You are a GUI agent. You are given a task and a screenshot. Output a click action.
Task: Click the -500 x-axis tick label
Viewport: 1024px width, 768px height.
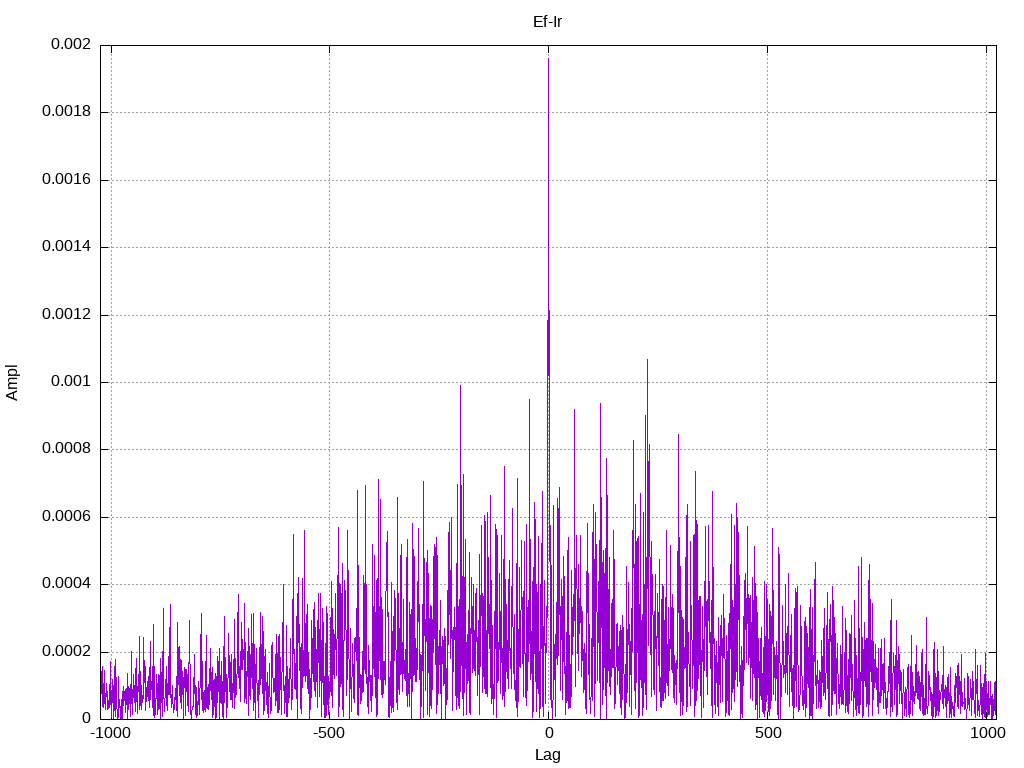click(x=328, y=733)
